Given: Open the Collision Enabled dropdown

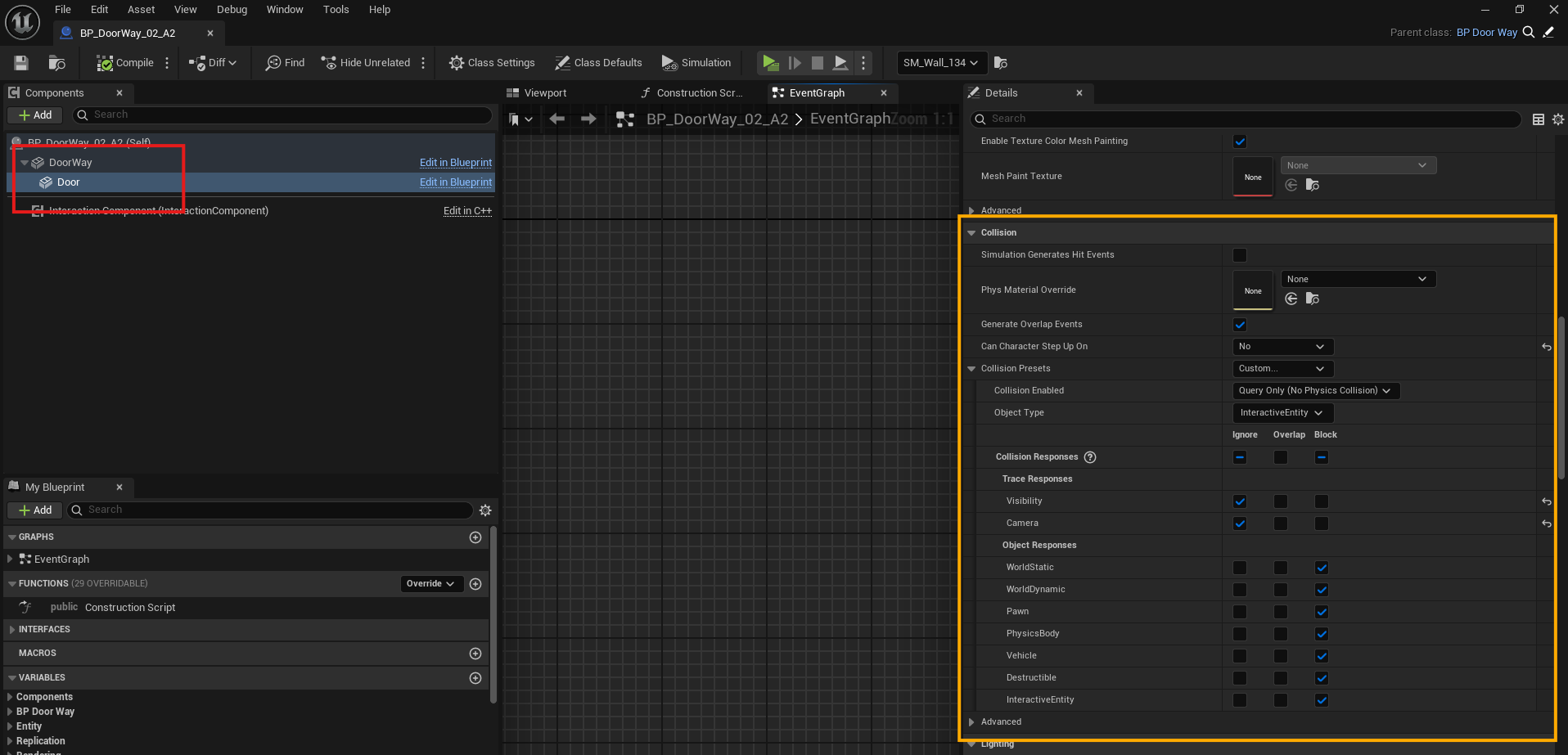Looking at the screenshot, I should pyautogui.click(x=1316, y=391).
